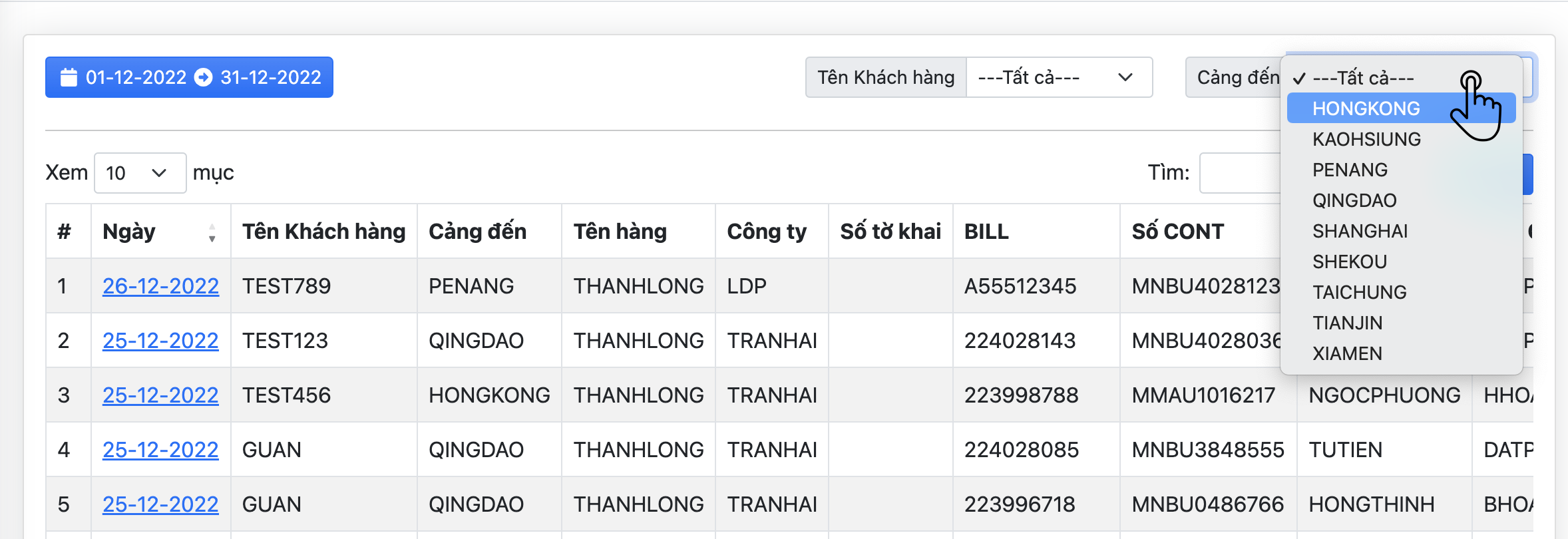Screen dimensions: 1568x539
Task: Select SHEKOU port option
Action: (x=1349, y=262)
